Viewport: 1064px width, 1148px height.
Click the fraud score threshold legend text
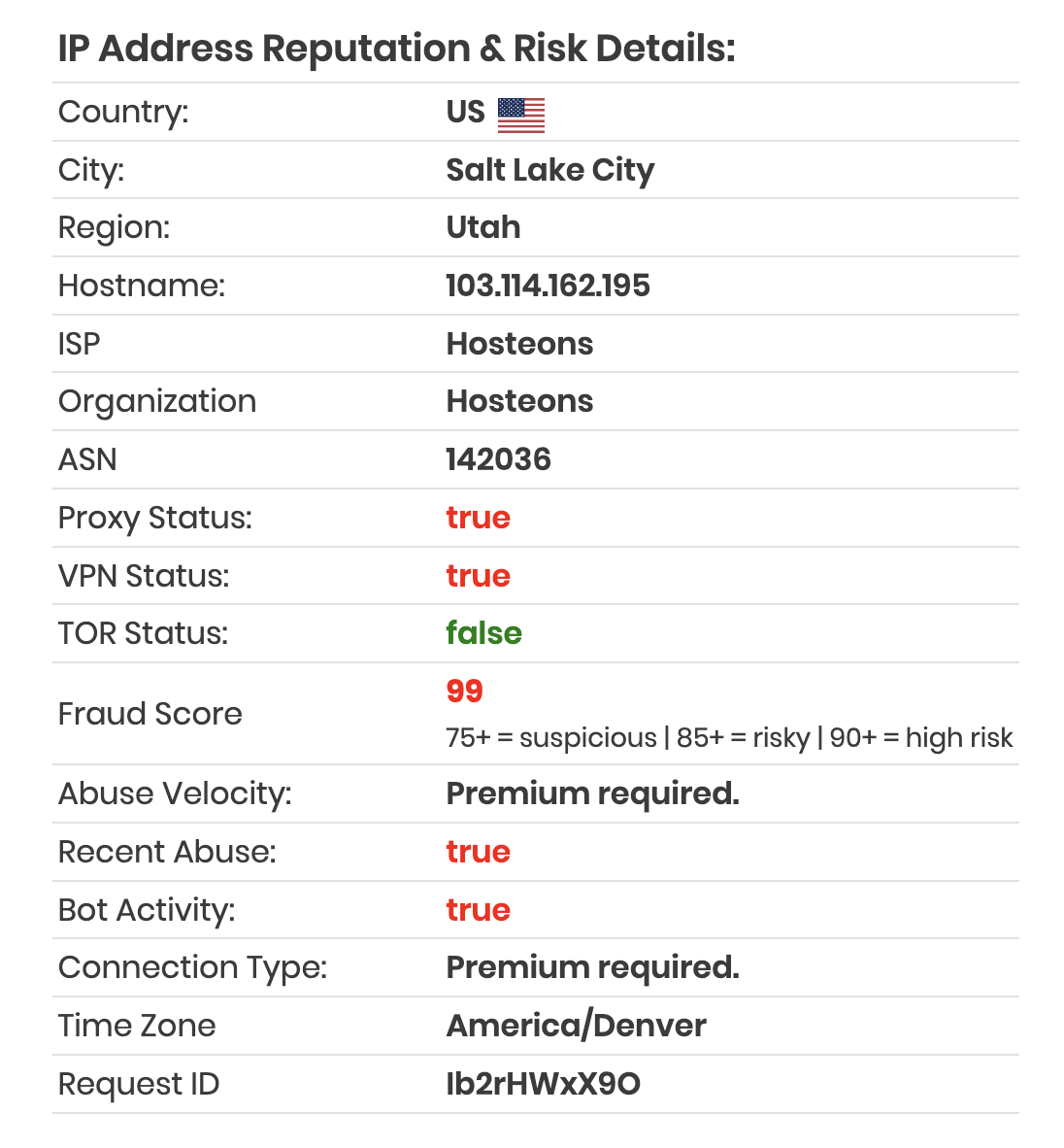[x=730, y=738]
